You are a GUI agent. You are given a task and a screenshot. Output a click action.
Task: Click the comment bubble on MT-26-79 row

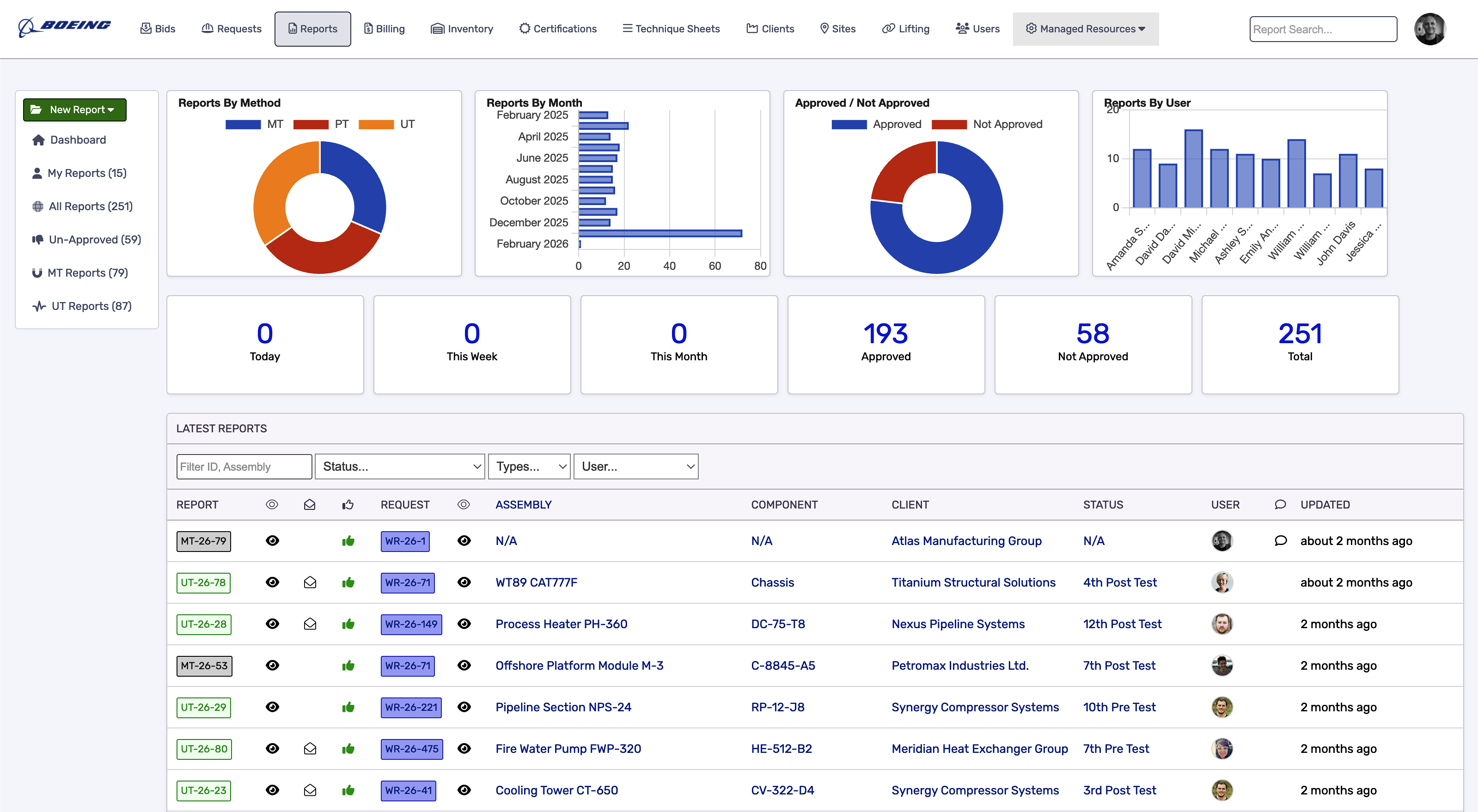pyautogui.click(x=1280, y=541)
